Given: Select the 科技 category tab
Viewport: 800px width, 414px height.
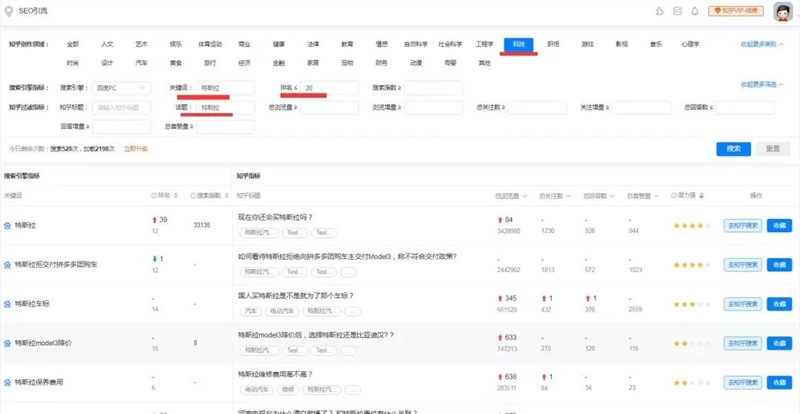Looking at the screenshot, I should pyautogui.click(x=517, y=45).
